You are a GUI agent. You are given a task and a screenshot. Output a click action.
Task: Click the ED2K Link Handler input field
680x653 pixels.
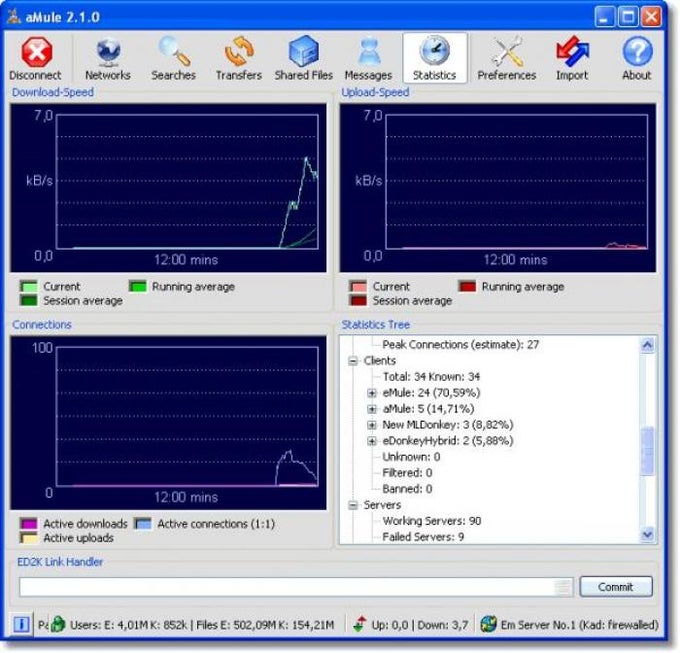(x=296, y=587)
